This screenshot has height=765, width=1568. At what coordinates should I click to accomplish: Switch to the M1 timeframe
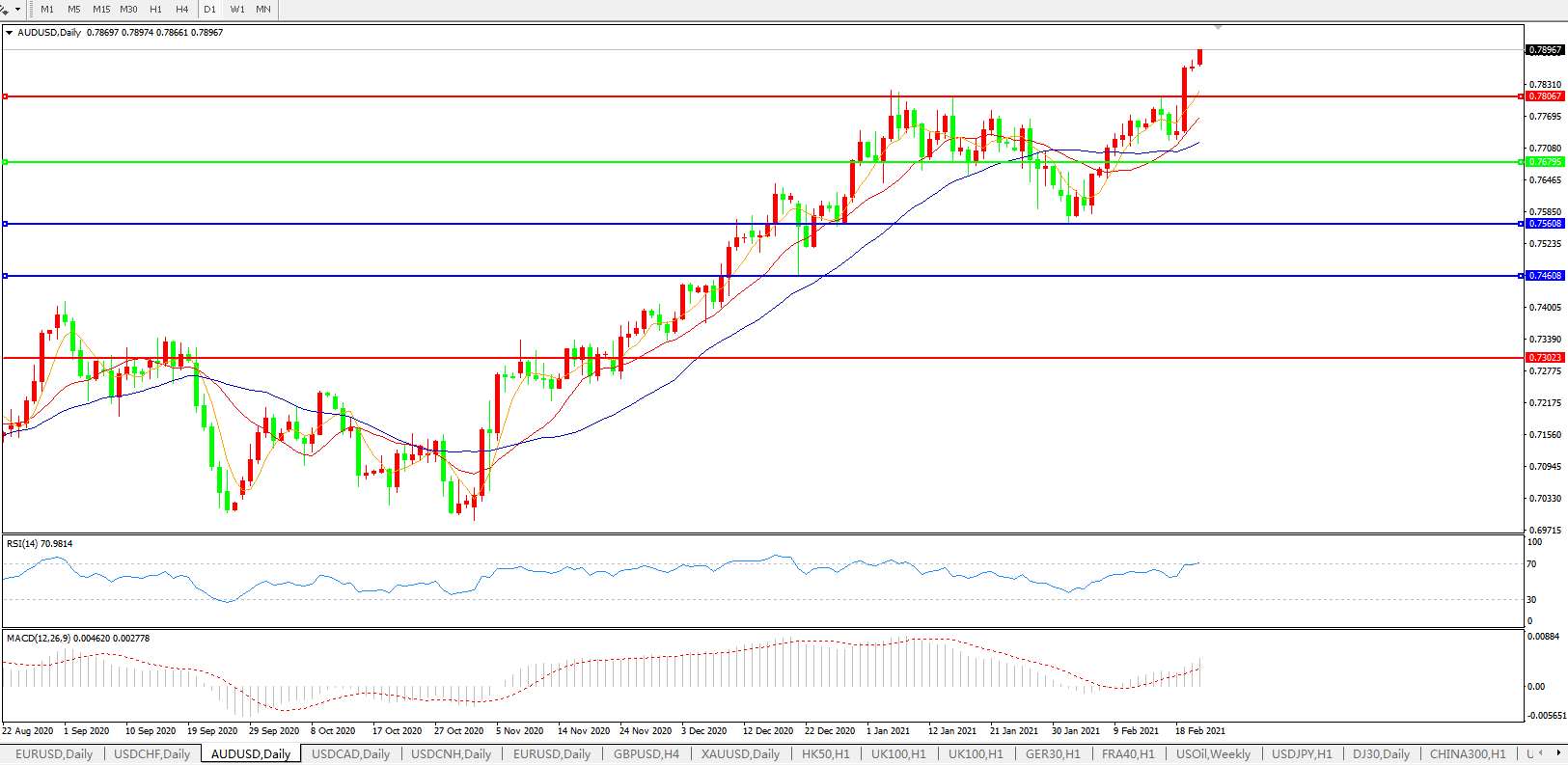tap(47, 9)
